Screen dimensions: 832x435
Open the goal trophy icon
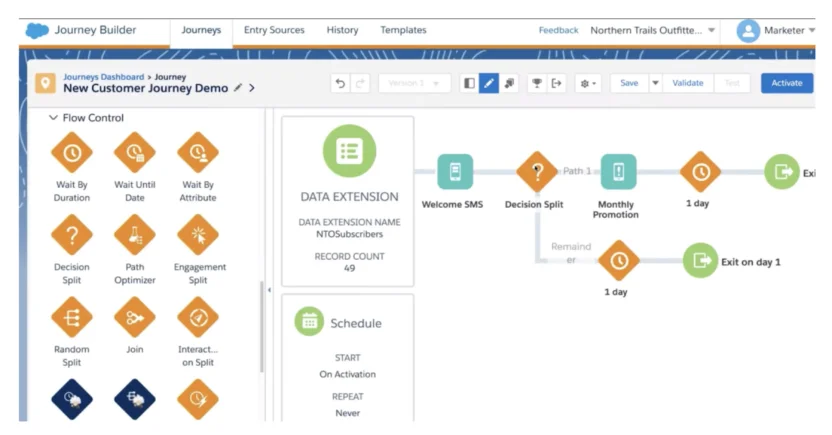pyautogui.click(x=535, y=83)
